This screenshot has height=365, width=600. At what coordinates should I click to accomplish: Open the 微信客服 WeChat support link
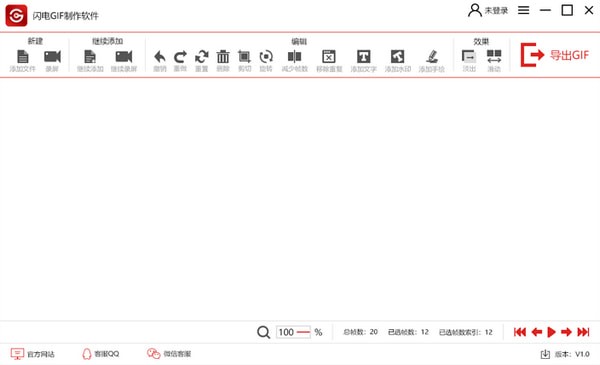pos(169,354)
